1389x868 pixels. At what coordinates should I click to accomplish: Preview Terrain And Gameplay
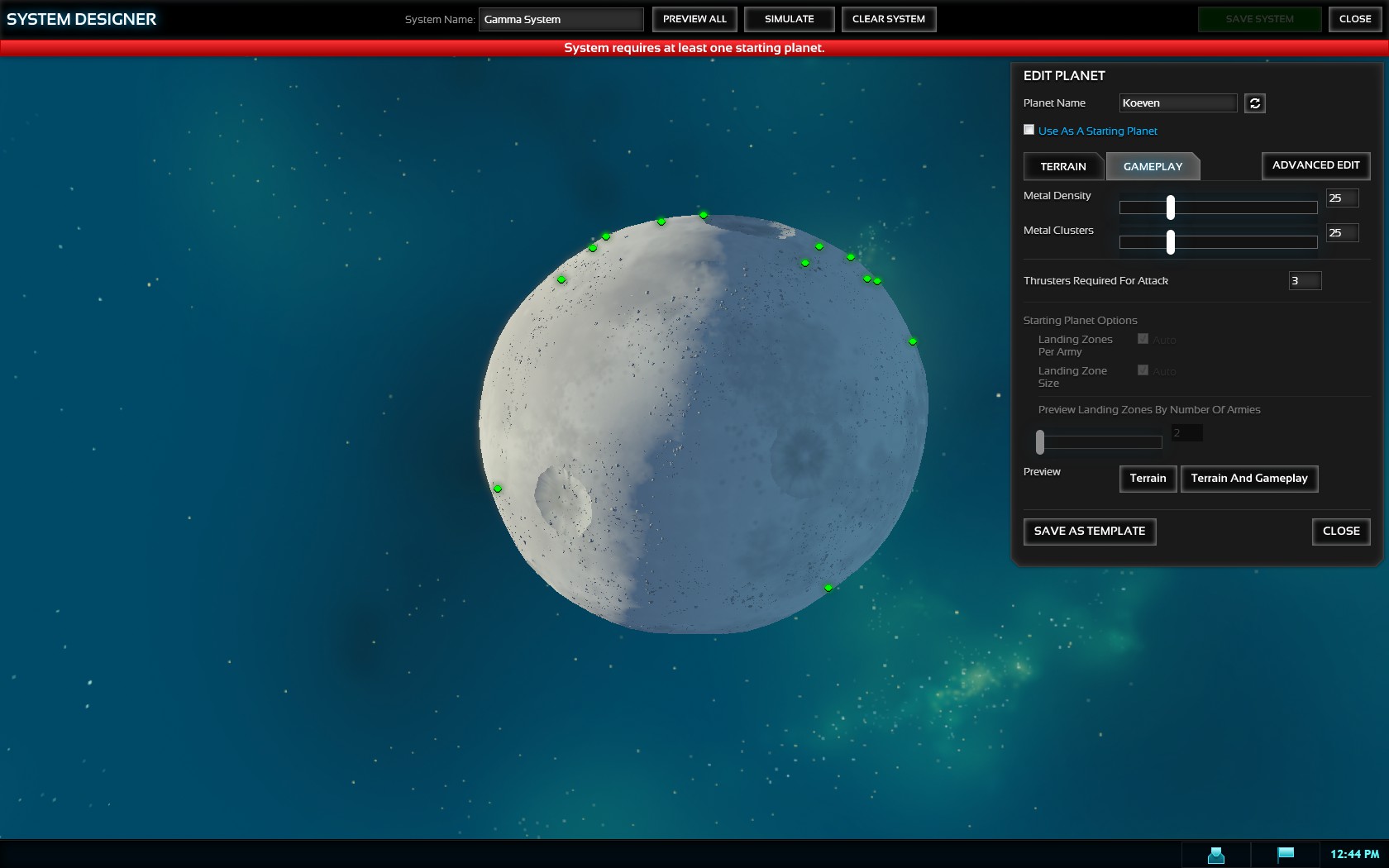[x=1248, y=479]
